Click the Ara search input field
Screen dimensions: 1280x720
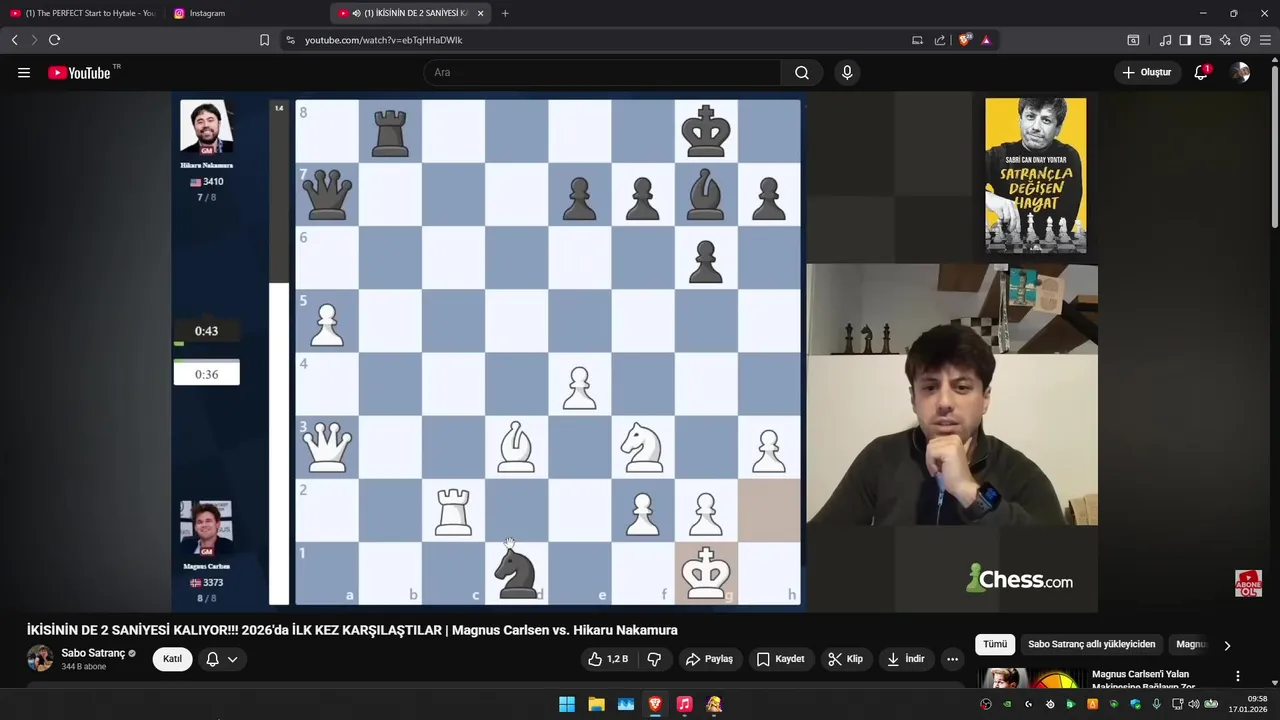coord(602,72)
